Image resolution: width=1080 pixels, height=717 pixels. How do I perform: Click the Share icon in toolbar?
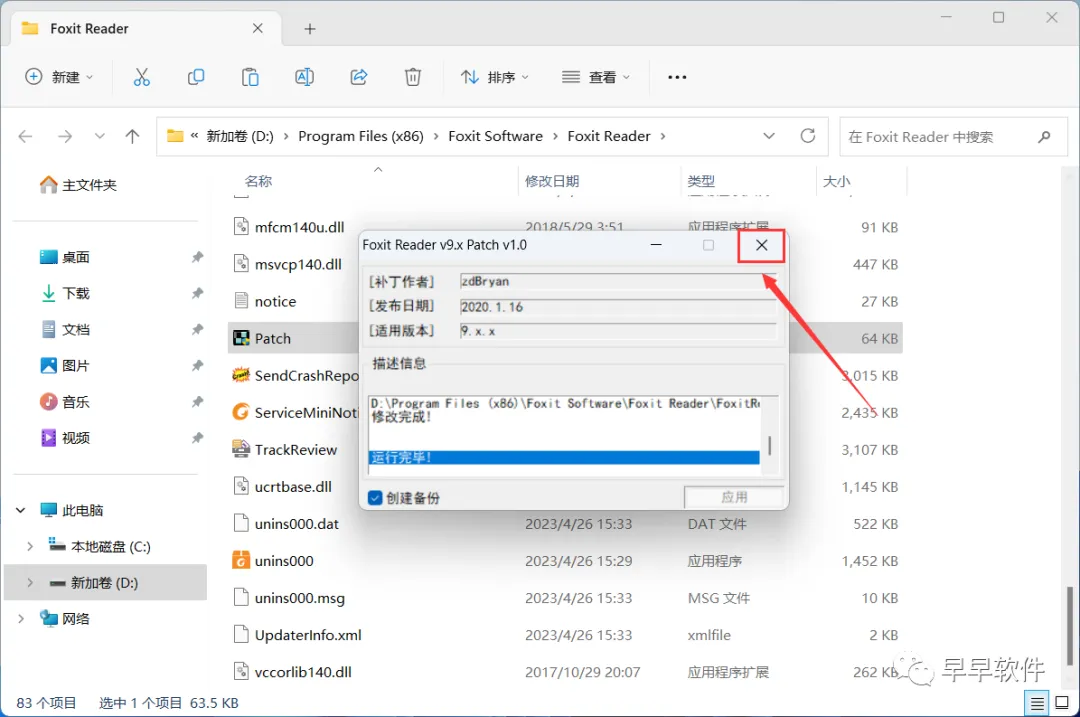click(359, 77)
